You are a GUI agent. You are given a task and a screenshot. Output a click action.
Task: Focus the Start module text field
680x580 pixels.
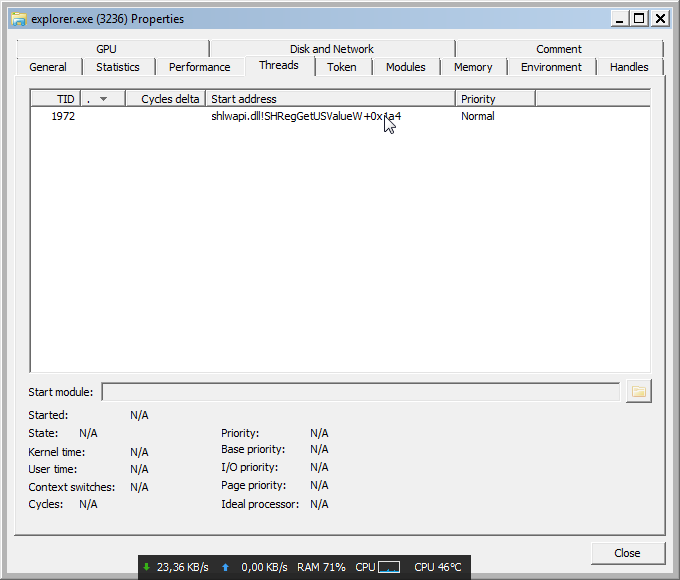(x=361, y=392)
